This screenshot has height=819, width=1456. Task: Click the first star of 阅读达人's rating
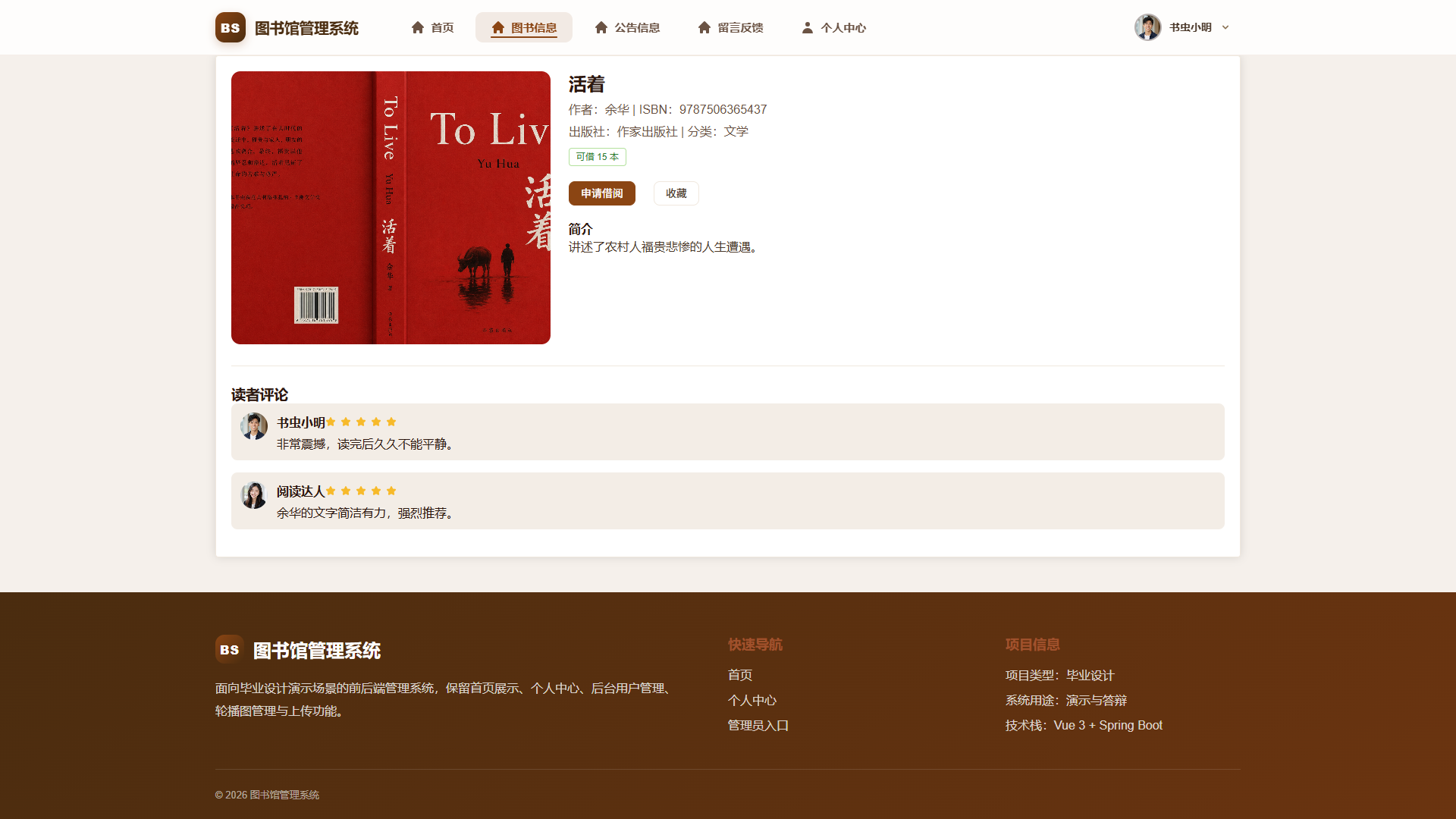click(331, 491)
